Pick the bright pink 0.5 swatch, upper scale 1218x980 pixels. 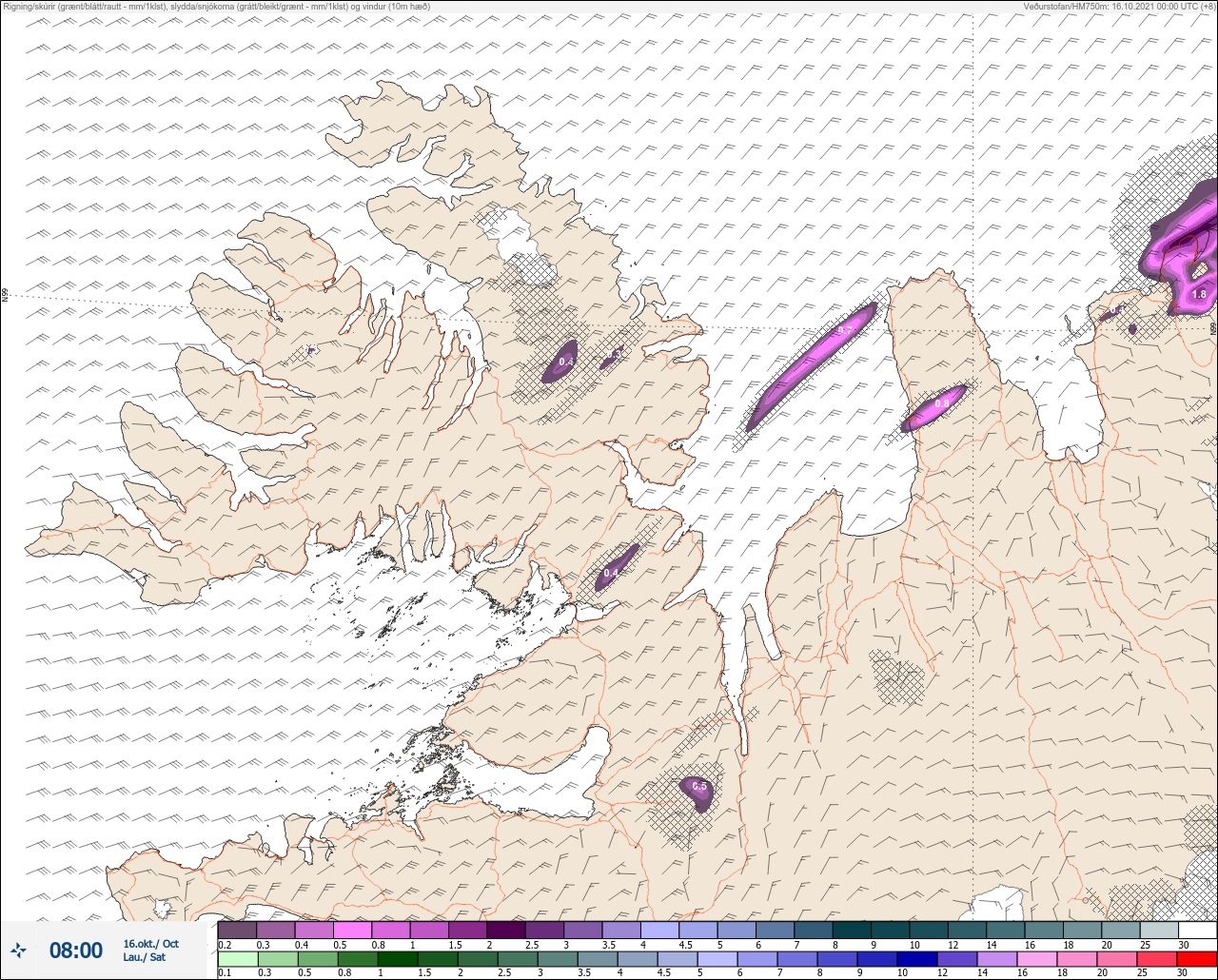pyautogui.click(x=352, y=930)
